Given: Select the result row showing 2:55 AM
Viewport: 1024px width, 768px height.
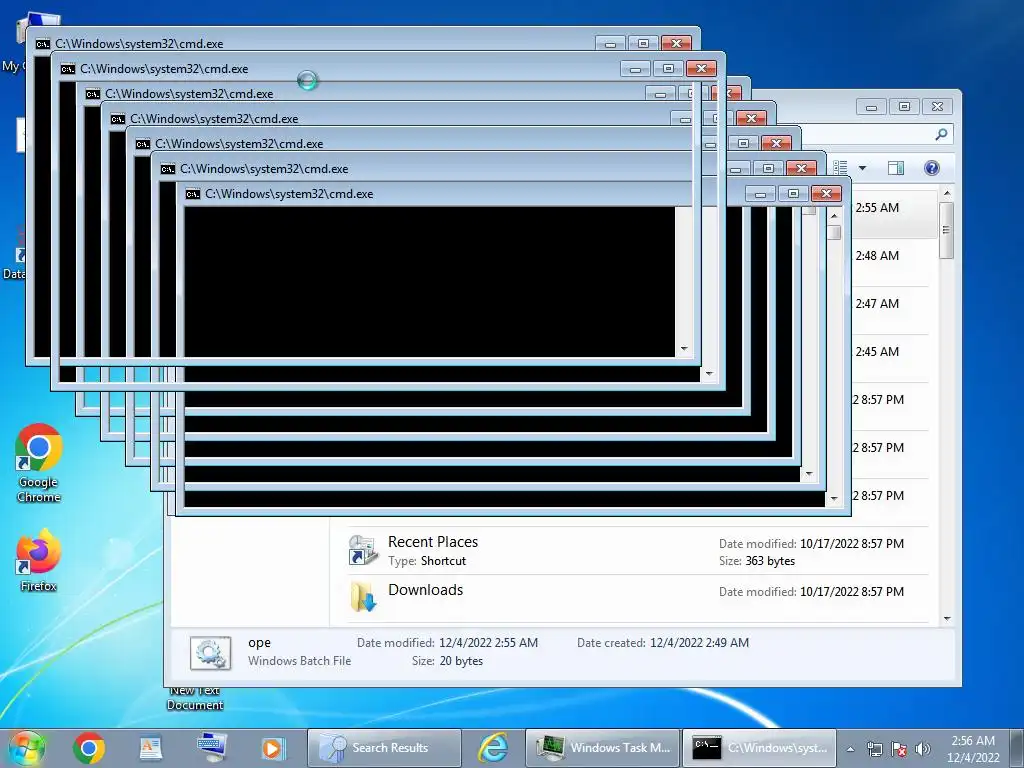Looking at the screenshot, I should click(x=893, y=215).
